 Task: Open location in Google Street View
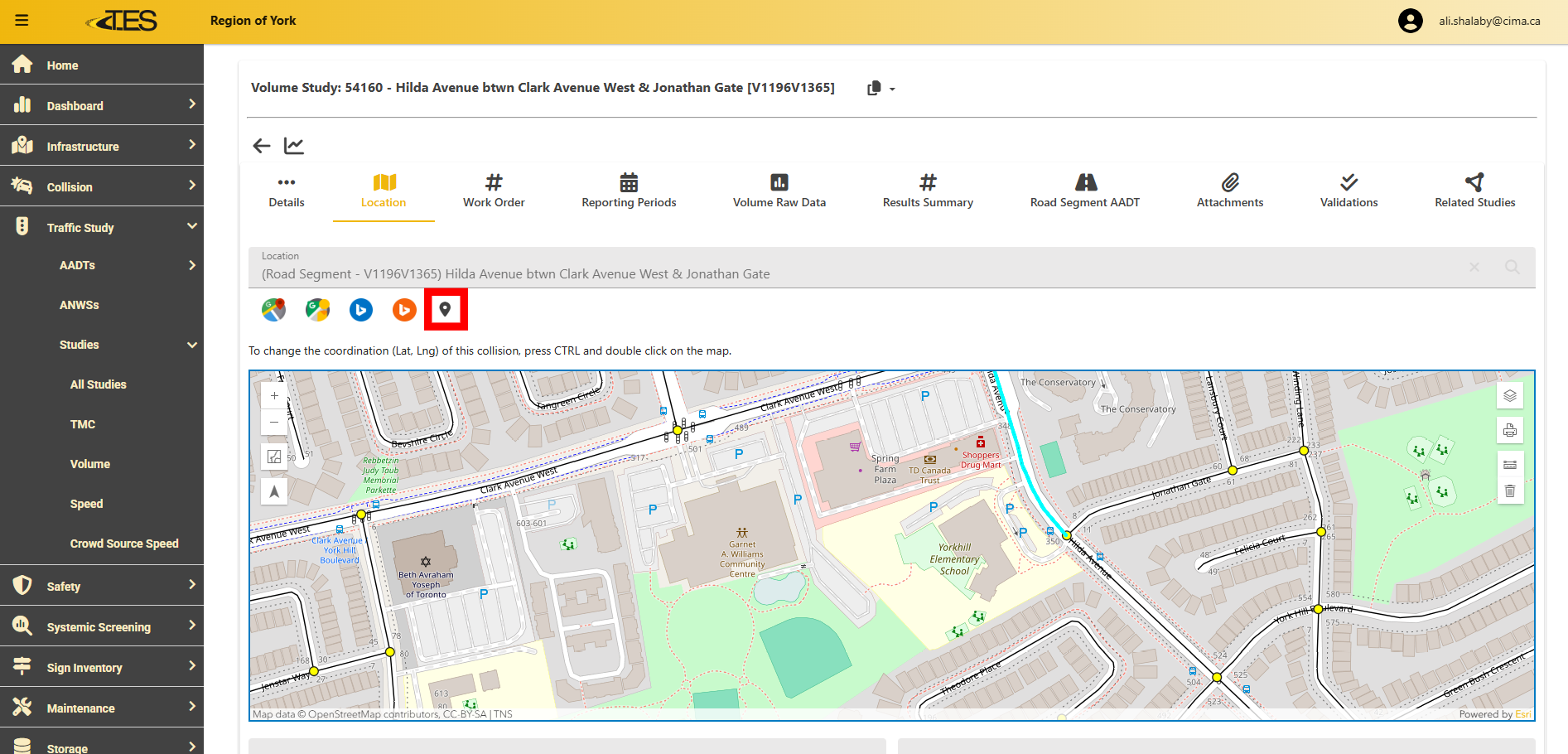click(x=317, y=310)
